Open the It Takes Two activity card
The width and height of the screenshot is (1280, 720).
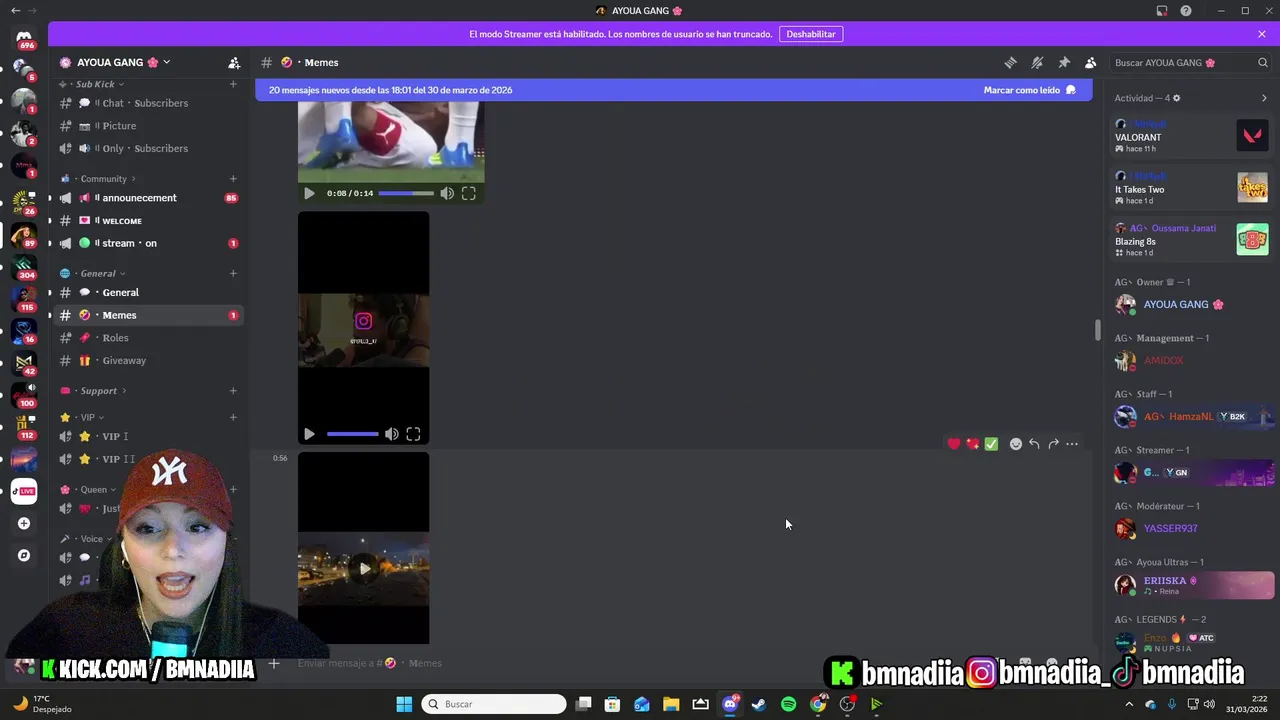coord(1191,187)
